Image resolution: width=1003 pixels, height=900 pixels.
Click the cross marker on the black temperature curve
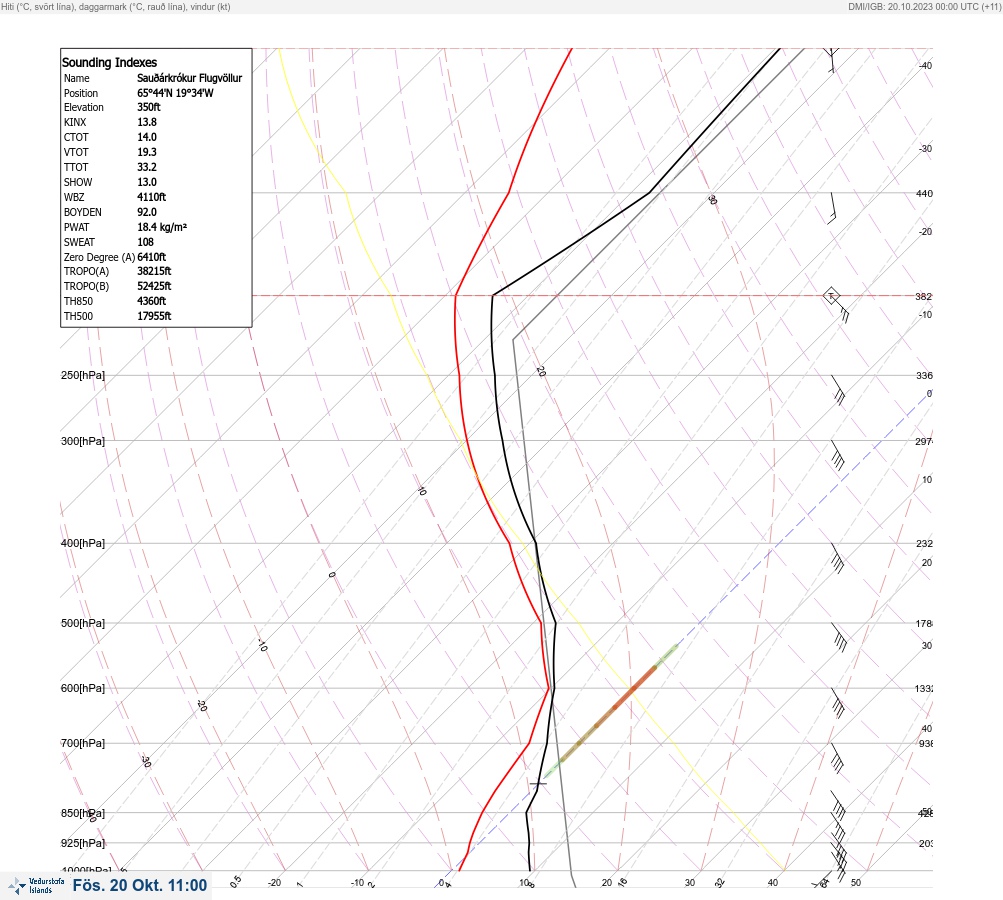538,783
